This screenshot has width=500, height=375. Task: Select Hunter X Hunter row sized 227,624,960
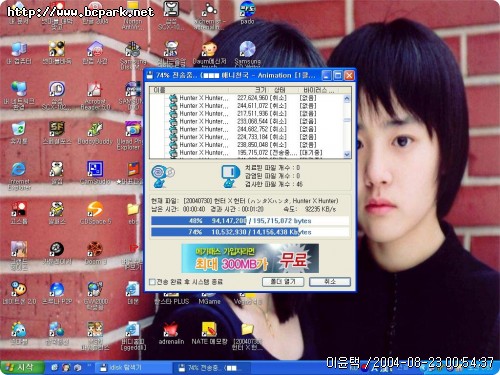247,98
